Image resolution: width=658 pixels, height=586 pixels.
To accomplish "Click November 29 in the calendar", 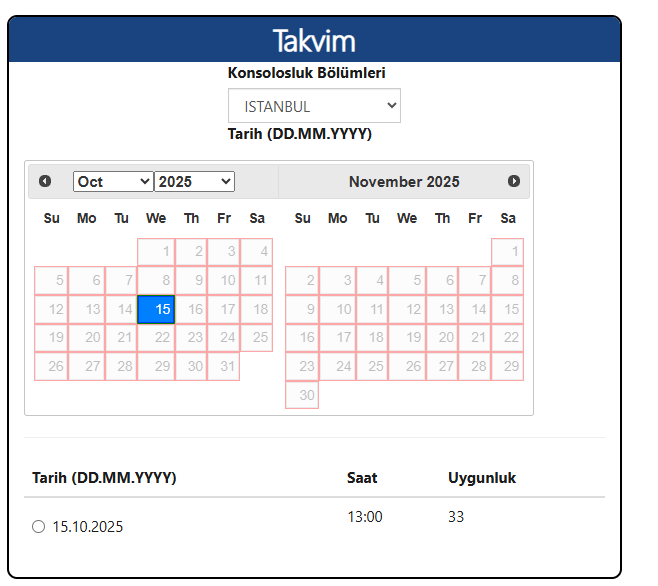I will (x=507, y=366).
